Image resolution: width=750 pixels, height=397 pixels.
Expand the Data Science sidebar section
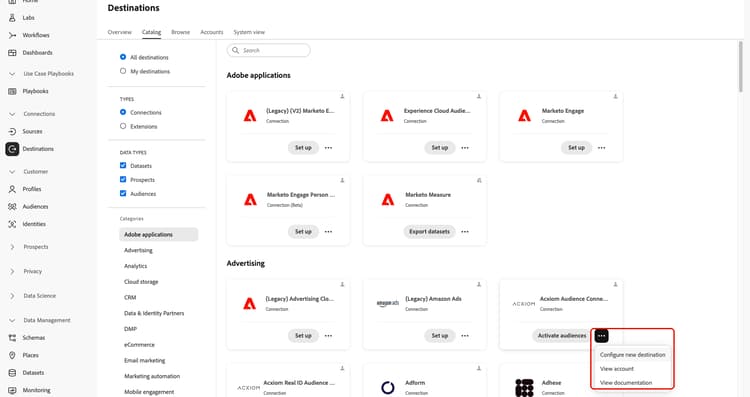pos(12,296)
